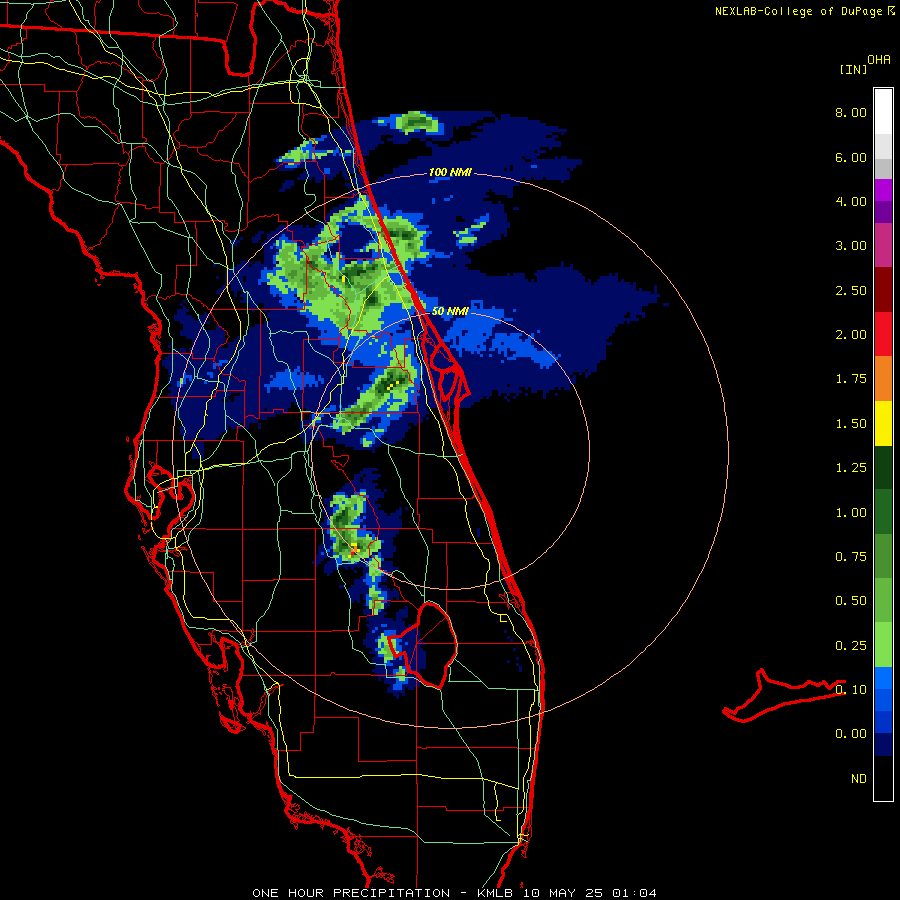Viewport: 900px width, 900px height.
Task: Click the 50 NMI range ring label
Action: [x=450, y=311]
